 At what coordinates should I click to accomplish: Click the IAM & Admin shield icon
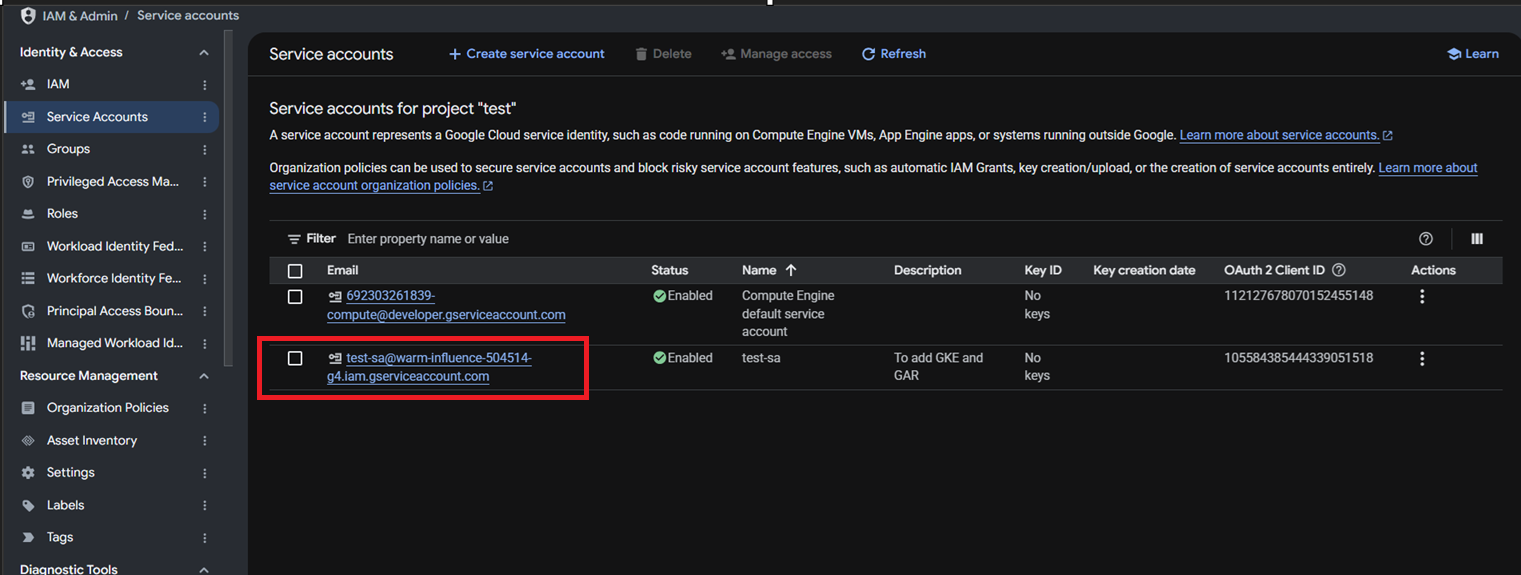click(28, 16)
